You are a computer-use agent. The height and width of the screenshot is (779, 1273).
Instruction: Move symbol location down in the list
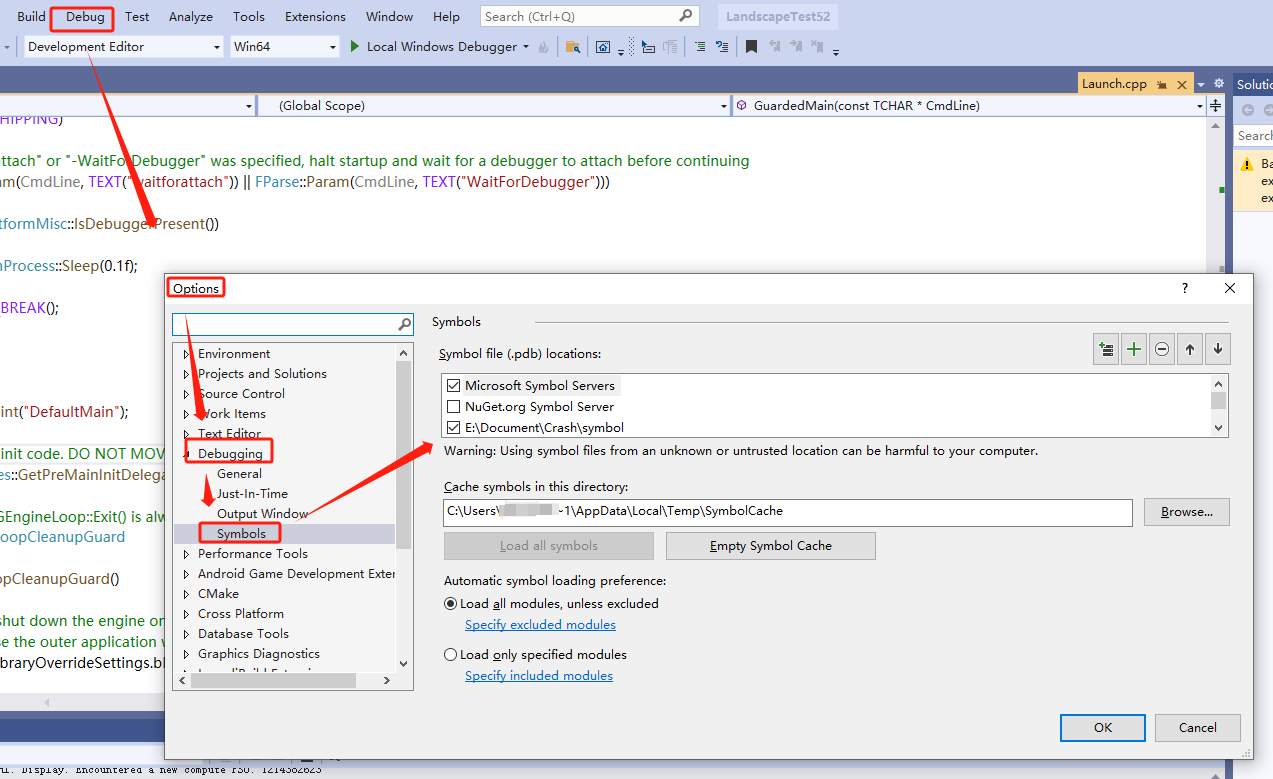point(1217,349)
